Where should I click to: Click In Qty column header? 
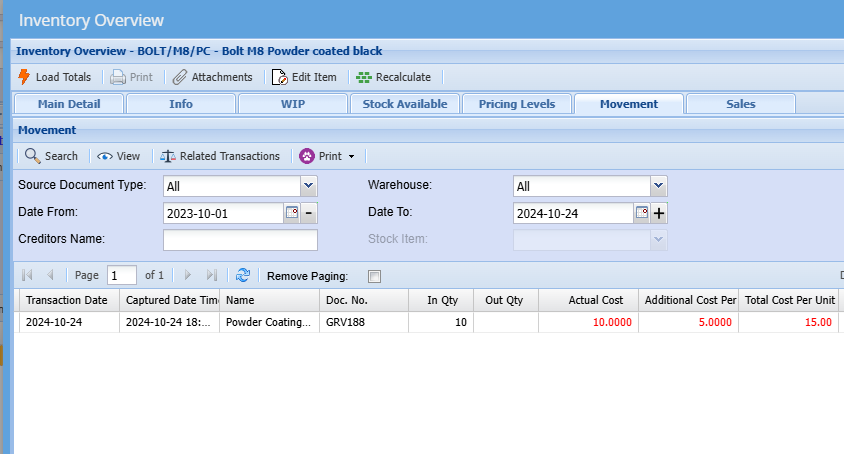point(441,300)
